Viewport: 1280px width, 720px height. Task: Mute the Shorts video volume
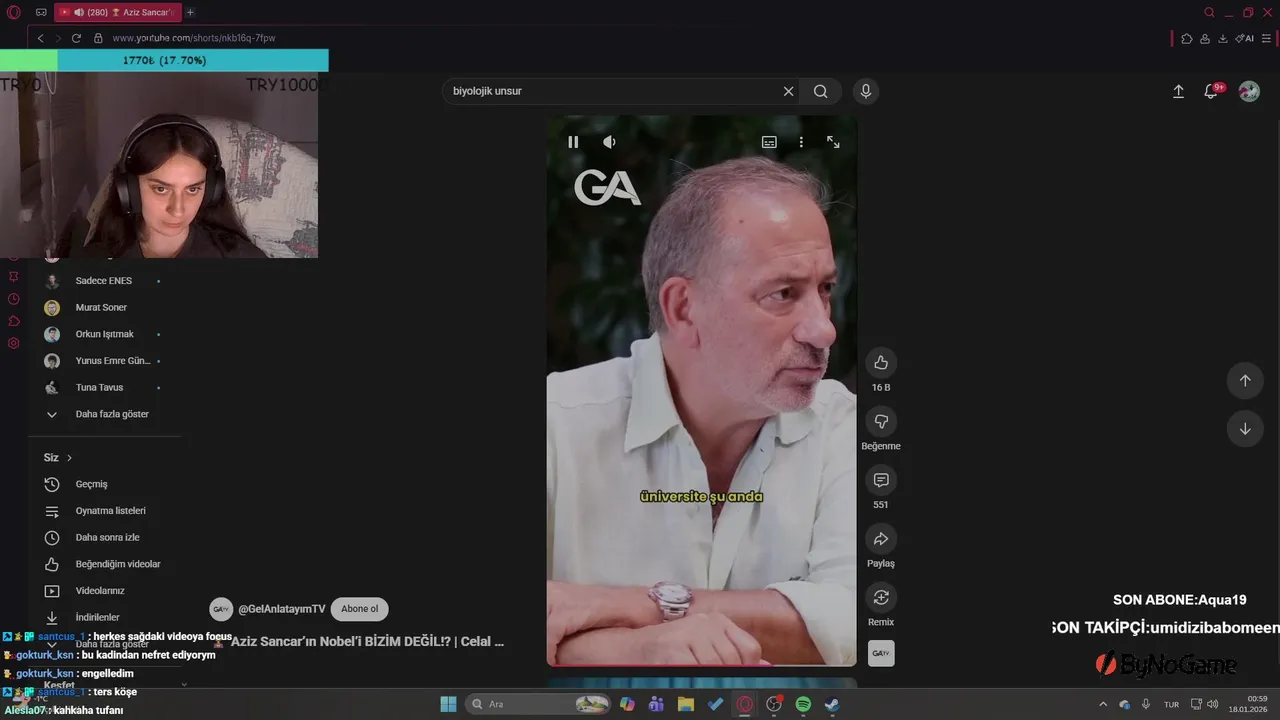click(609, 142)
